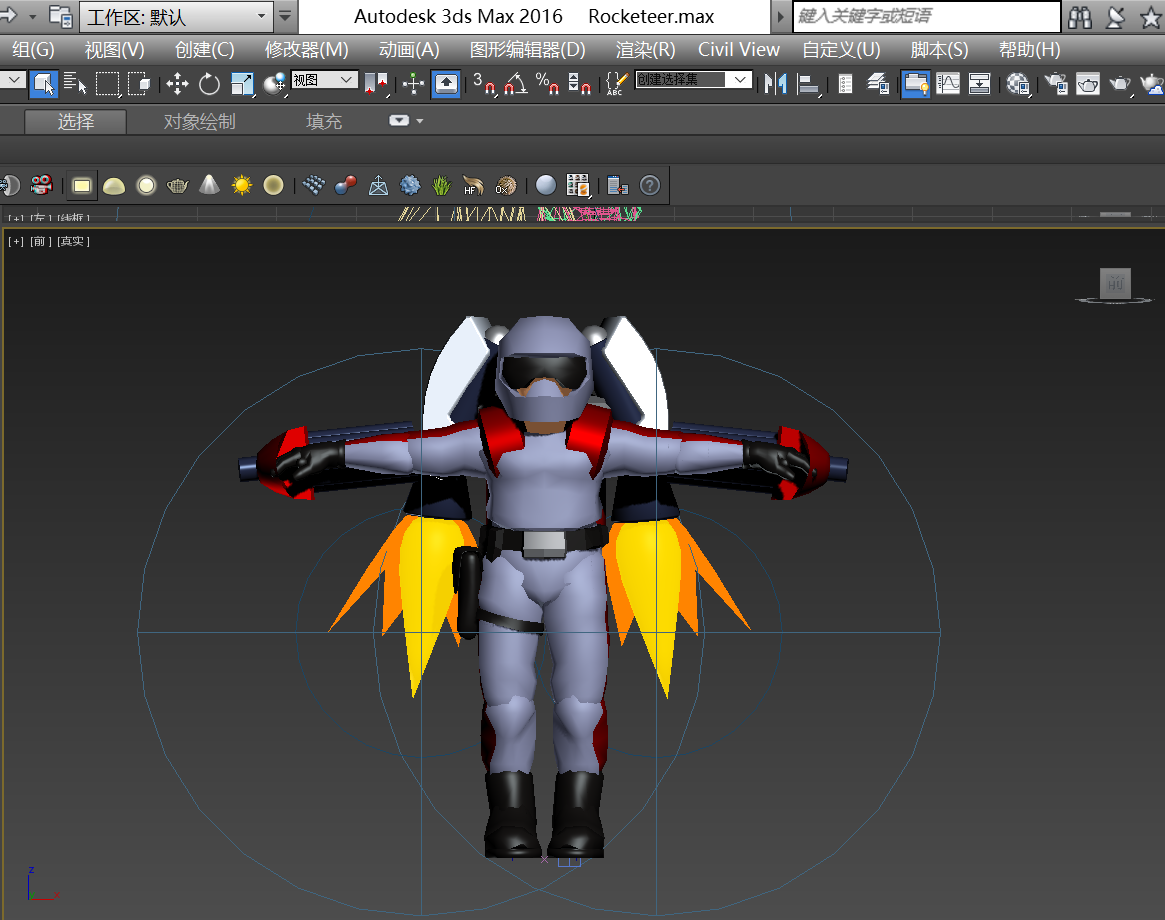The image size is (1165, 920).
Task: Click the grass (fur) object icon
Action: tap(441, 185)
